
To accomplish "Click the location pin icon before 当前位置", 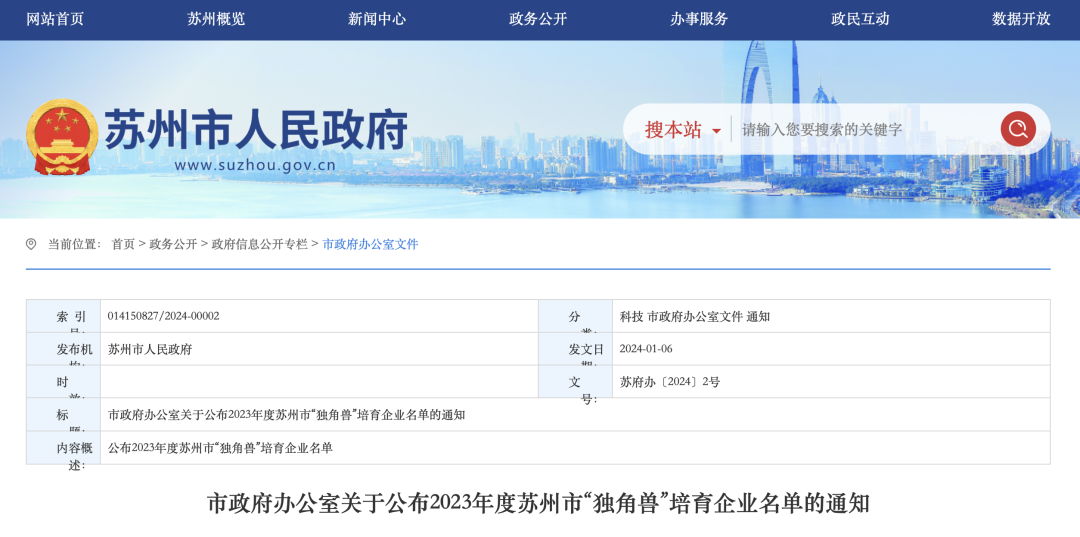I will pos(31,244).
